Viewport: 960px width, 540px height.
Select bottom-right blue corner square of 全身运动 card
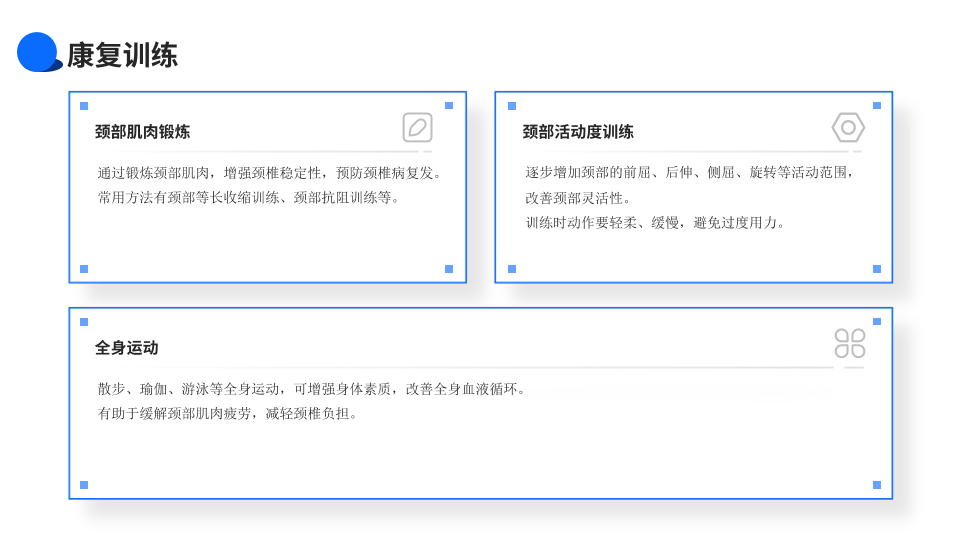pyautogui.click(x=877, y=485)
